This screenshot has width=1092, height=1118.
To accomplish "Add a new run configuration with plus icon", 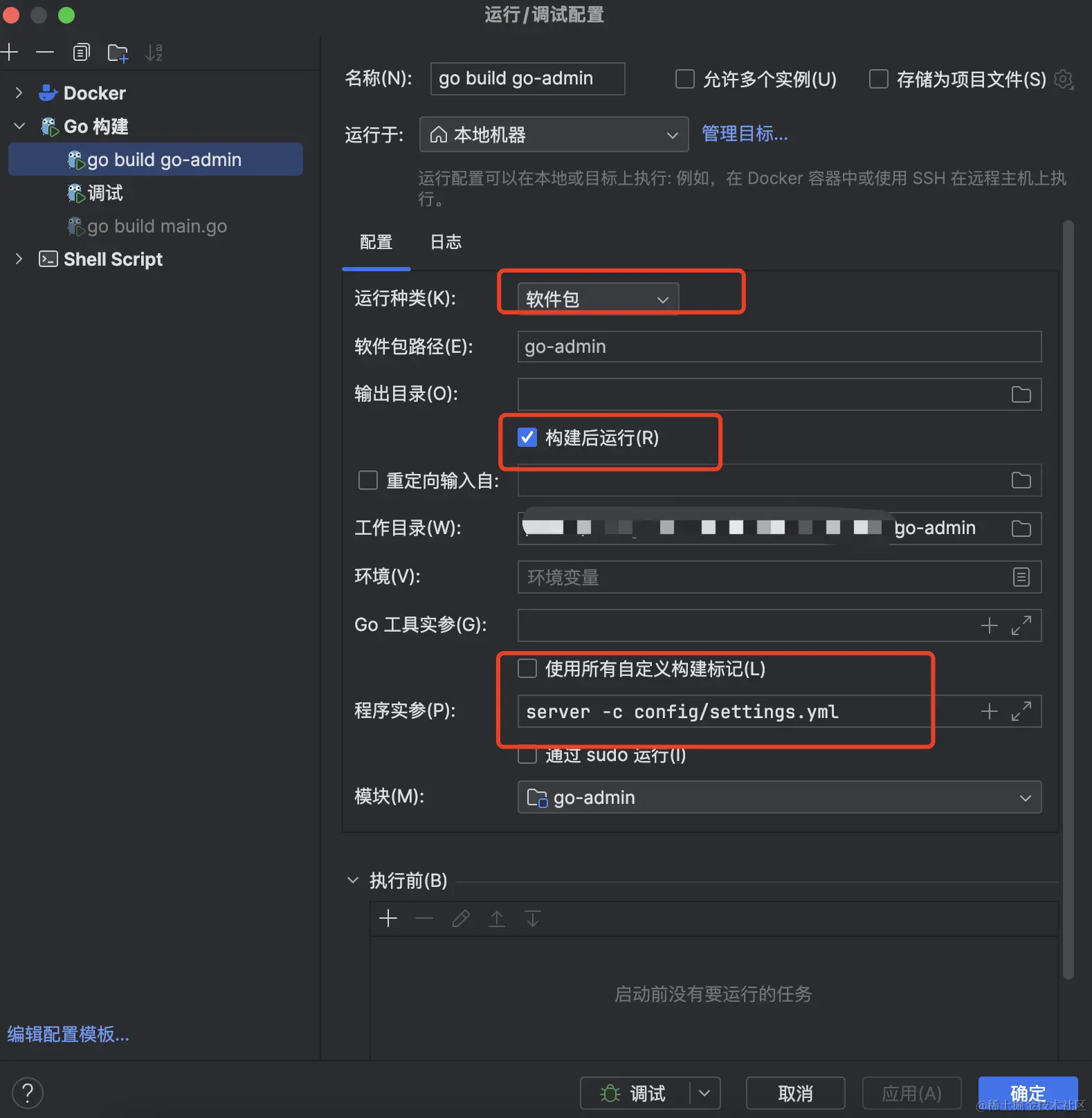I will [x=10, y=53].
